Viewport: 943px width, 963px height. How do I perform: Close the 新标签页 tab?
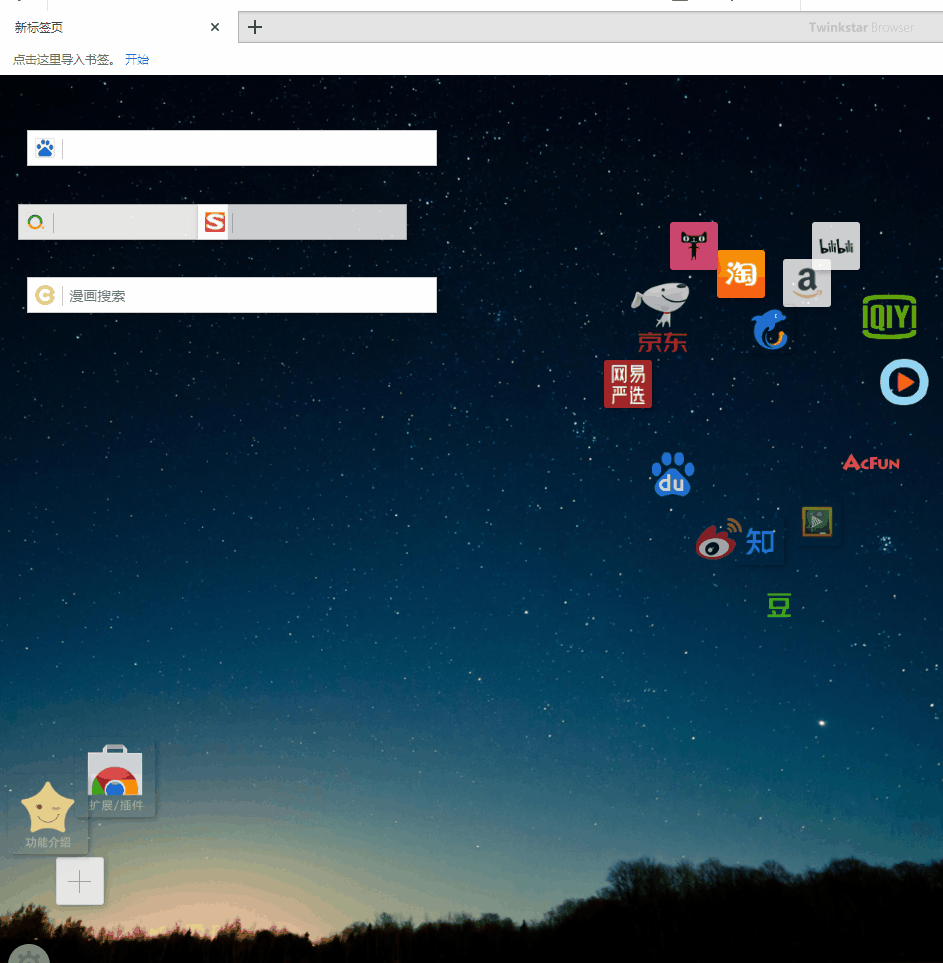point(214,27)
